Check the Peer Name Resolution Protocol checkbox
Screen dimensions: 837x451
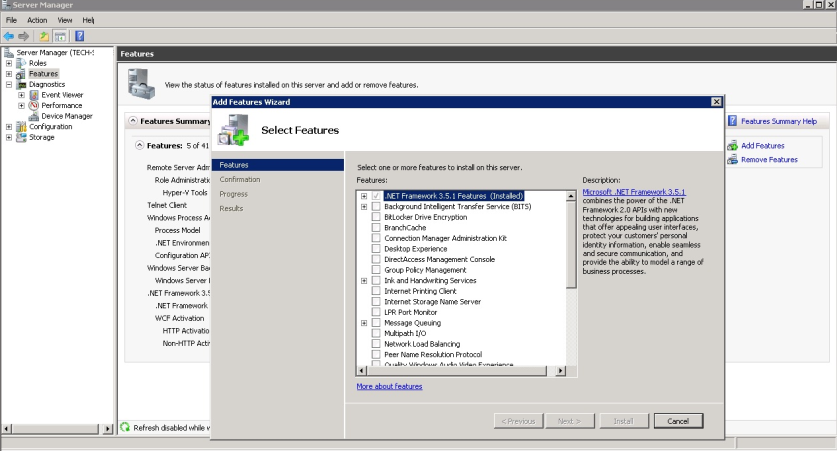click(376, 354)
